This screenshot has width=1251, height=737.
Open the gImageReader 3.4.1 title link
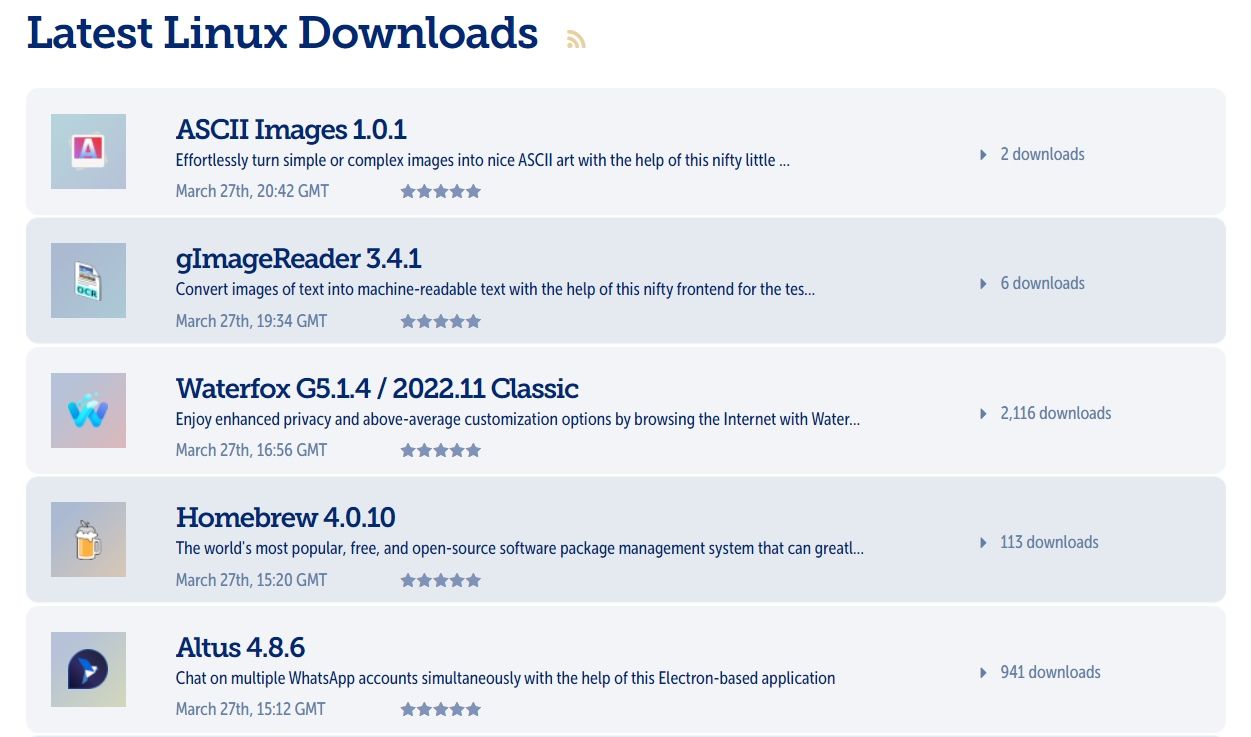(x=298, y=259)
